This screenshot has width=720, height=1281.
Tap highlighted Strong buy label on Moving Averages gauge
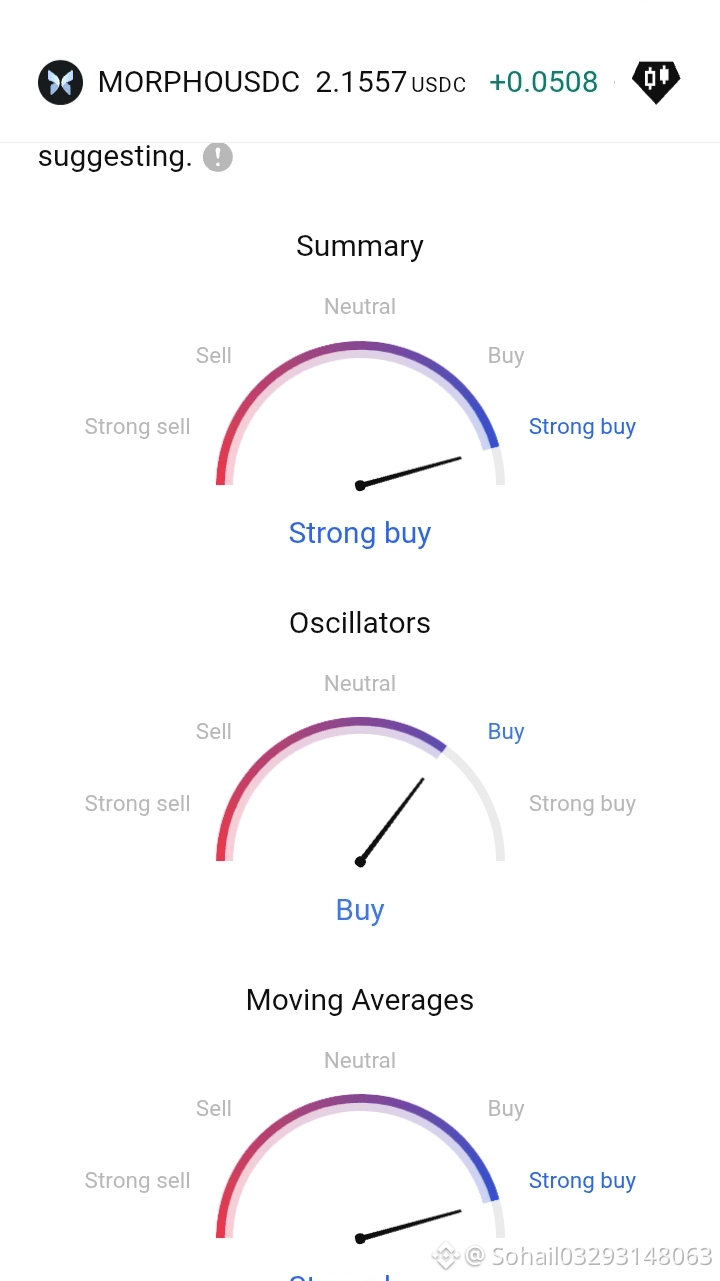[582, 1181]
